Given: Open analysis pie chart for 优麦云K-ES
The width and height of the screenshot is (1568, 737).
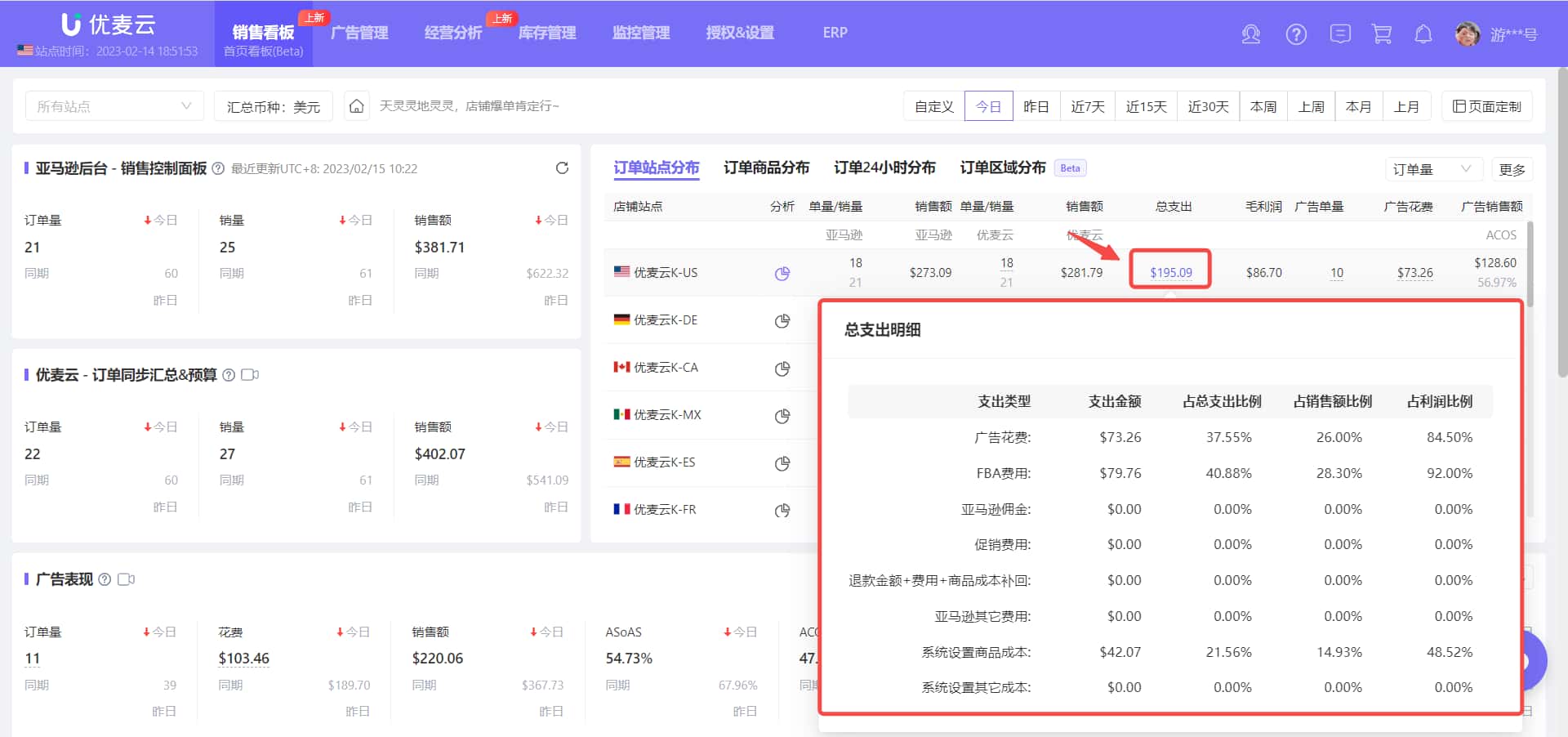Looking at the screenshot, I should click(x=782, y=462).
